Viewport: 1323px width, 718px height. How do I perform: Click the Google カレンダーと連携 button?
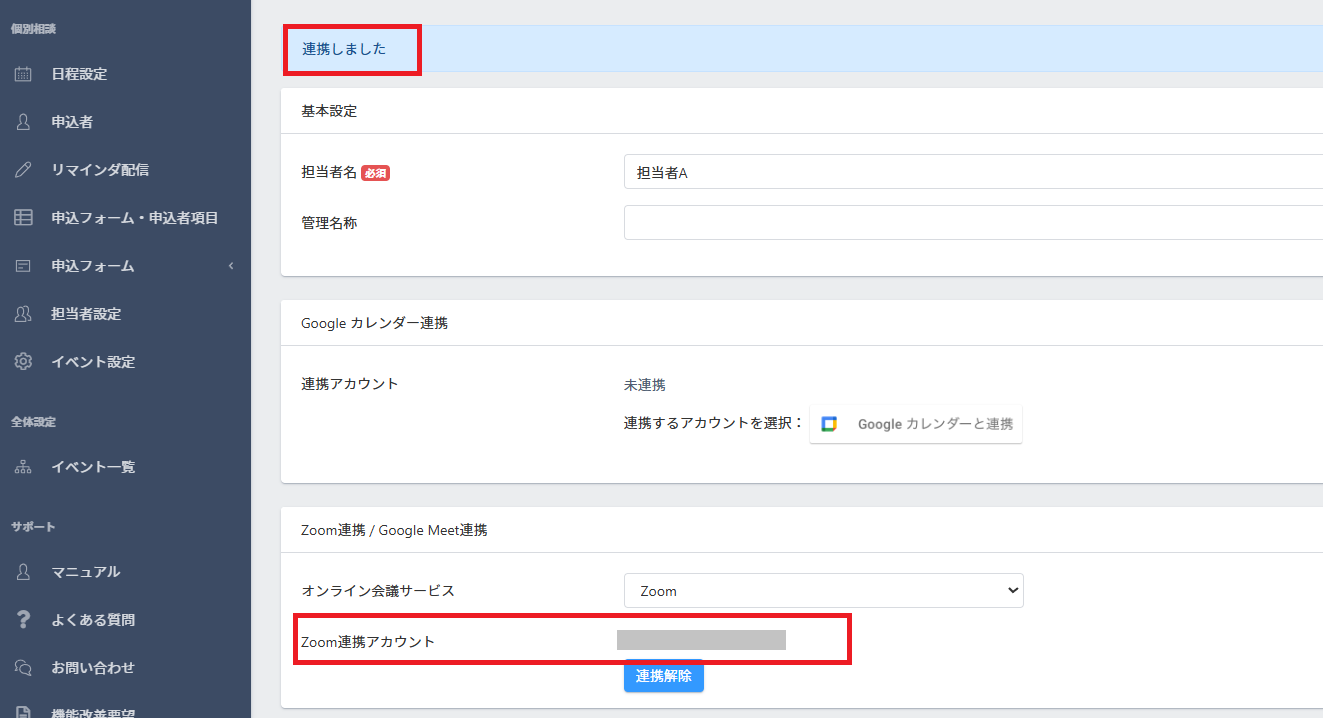[916, 424]
